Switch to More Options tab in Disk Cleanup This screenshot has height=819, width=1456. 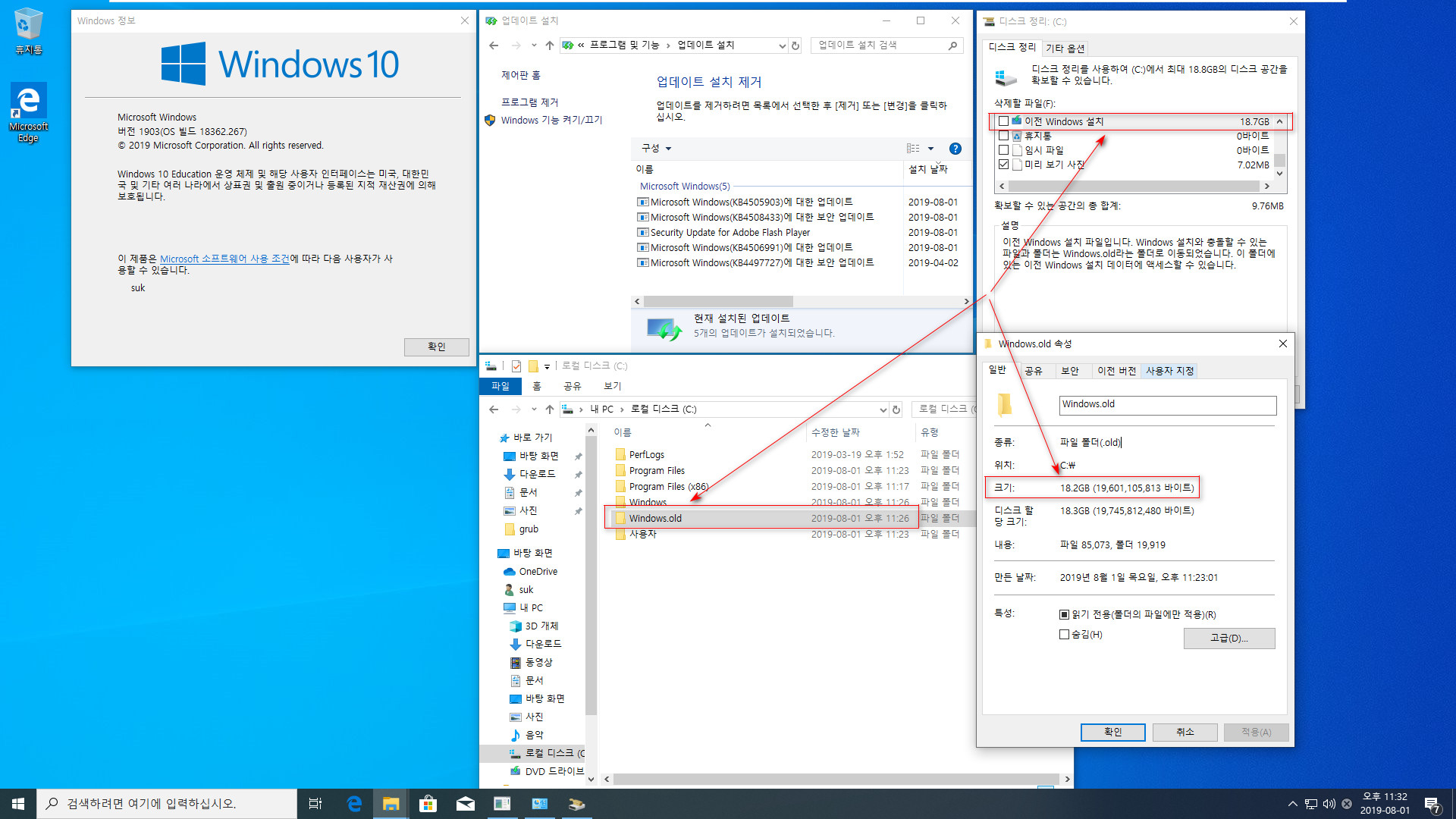1065,49
